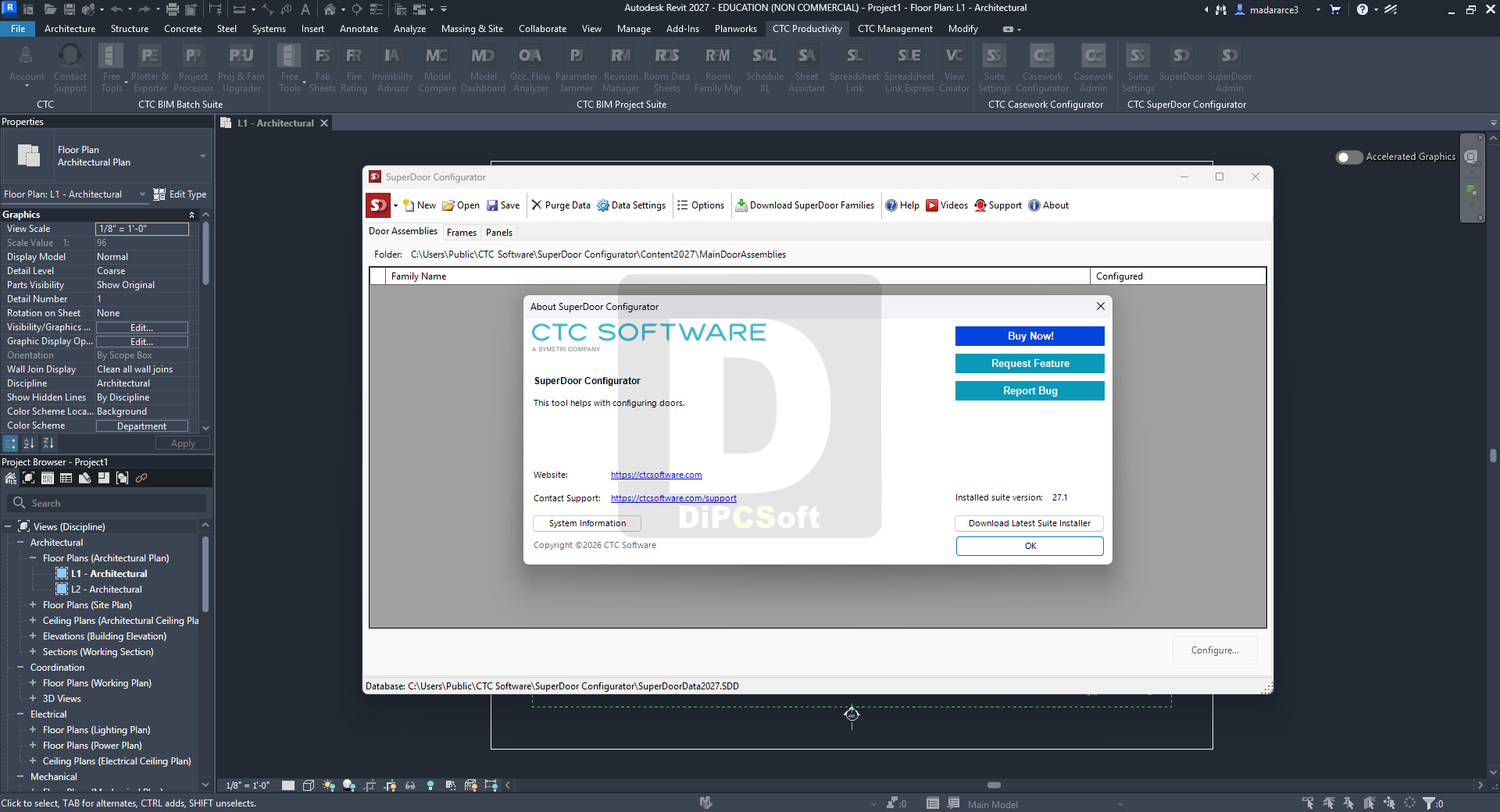Viewport: 1500px width, 812px height.
Task: Launch Room Data Sheets
Action: coord(666,69)
